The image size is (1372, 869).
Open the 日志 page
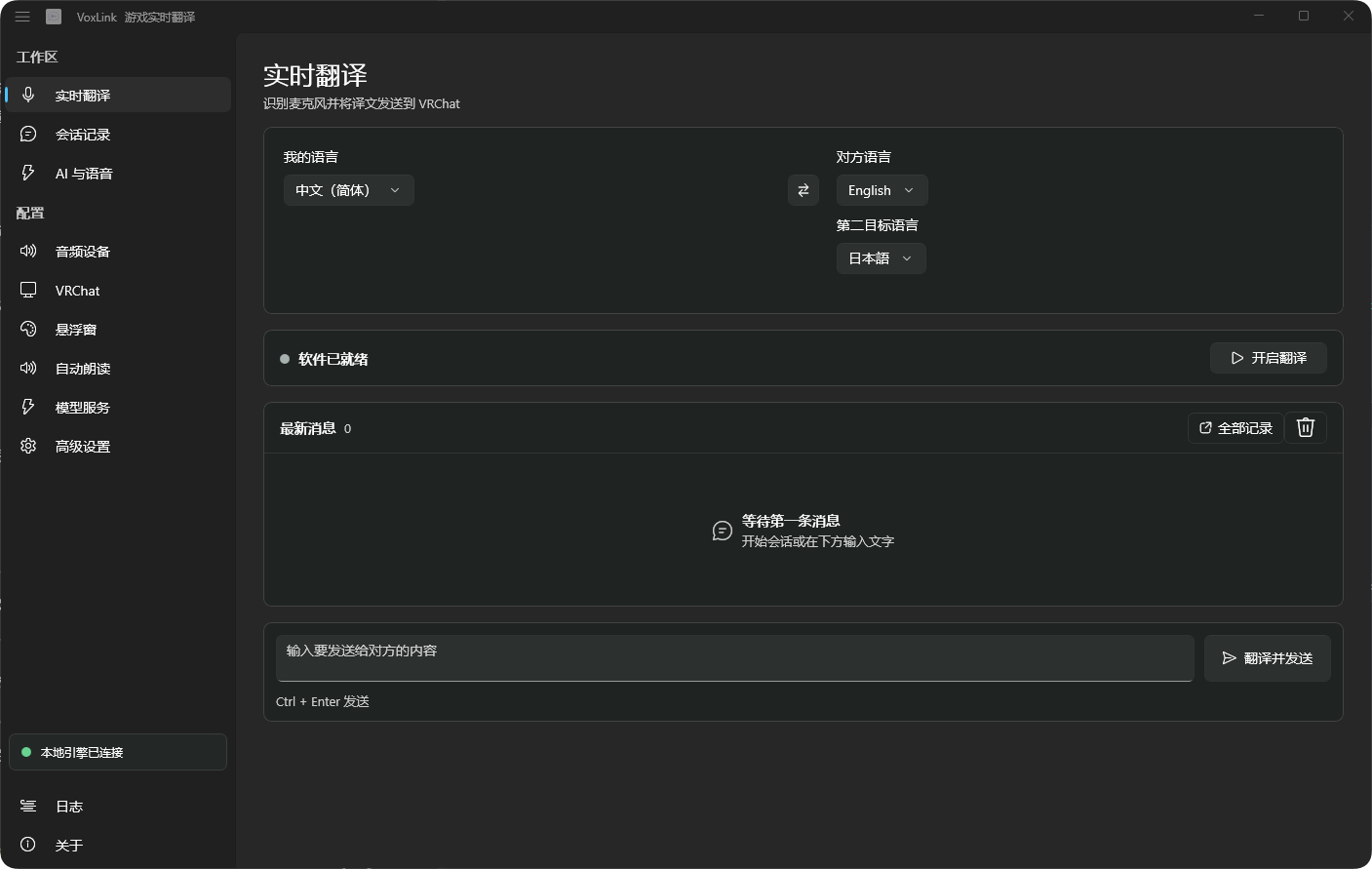(118, 806)
